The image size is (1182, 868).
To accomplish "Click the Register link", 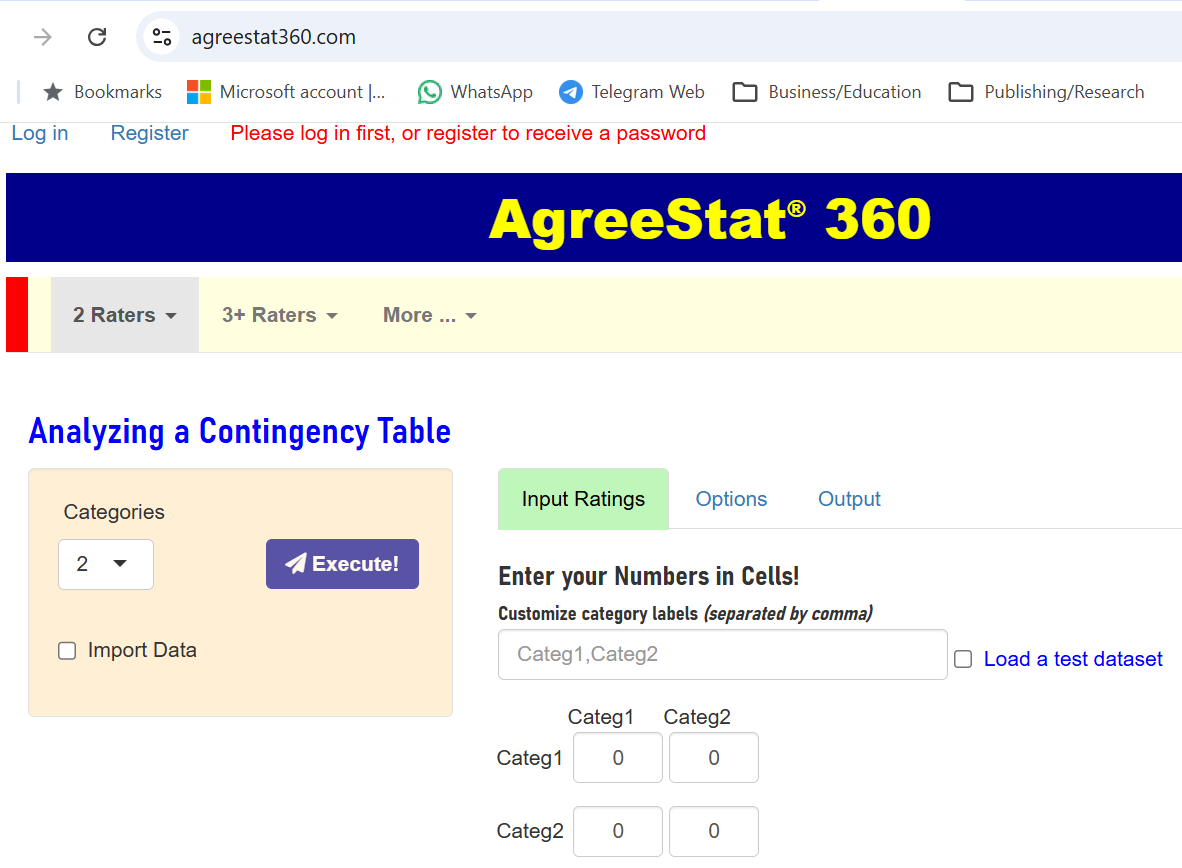I will pos(149,133).
